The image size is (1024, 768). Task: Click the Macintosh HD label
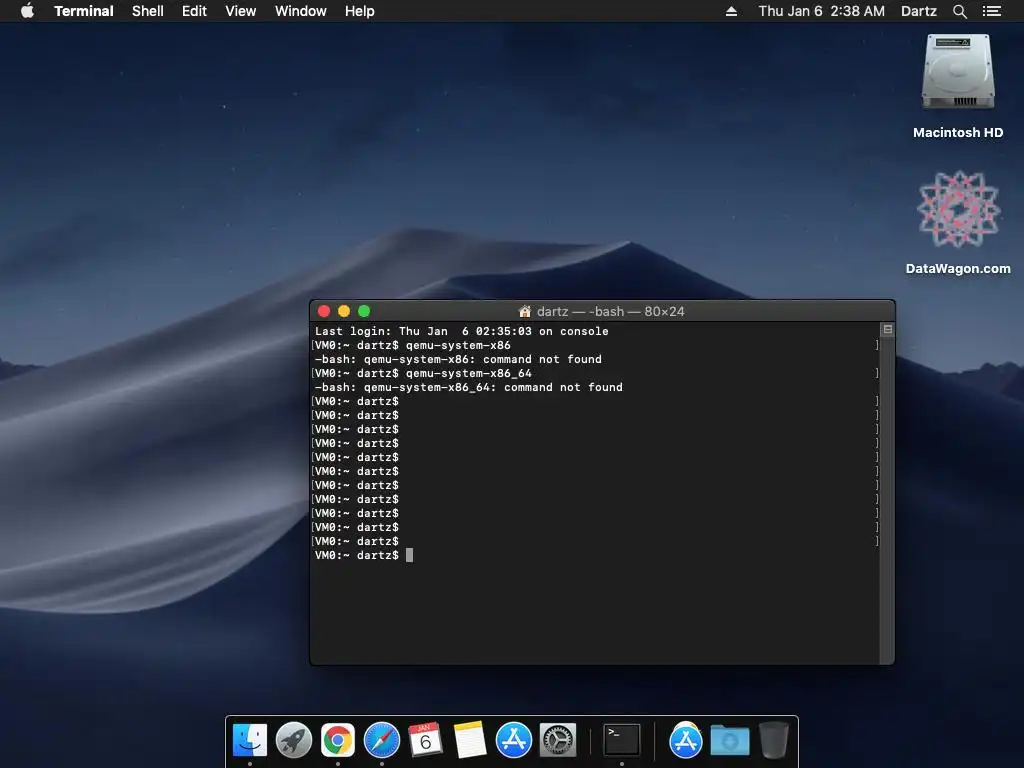pyautogui.click(x=958, y=133)
